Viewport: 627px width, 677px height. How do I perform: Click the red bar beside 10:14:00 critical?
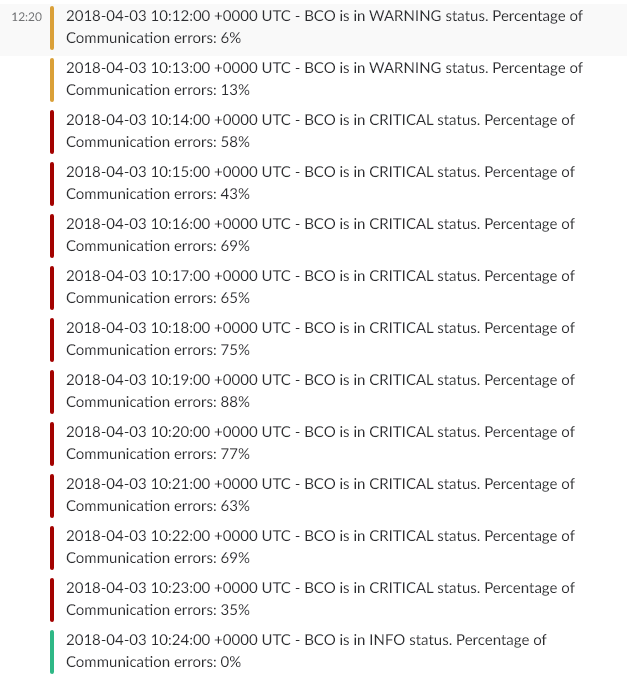[52, 132]
